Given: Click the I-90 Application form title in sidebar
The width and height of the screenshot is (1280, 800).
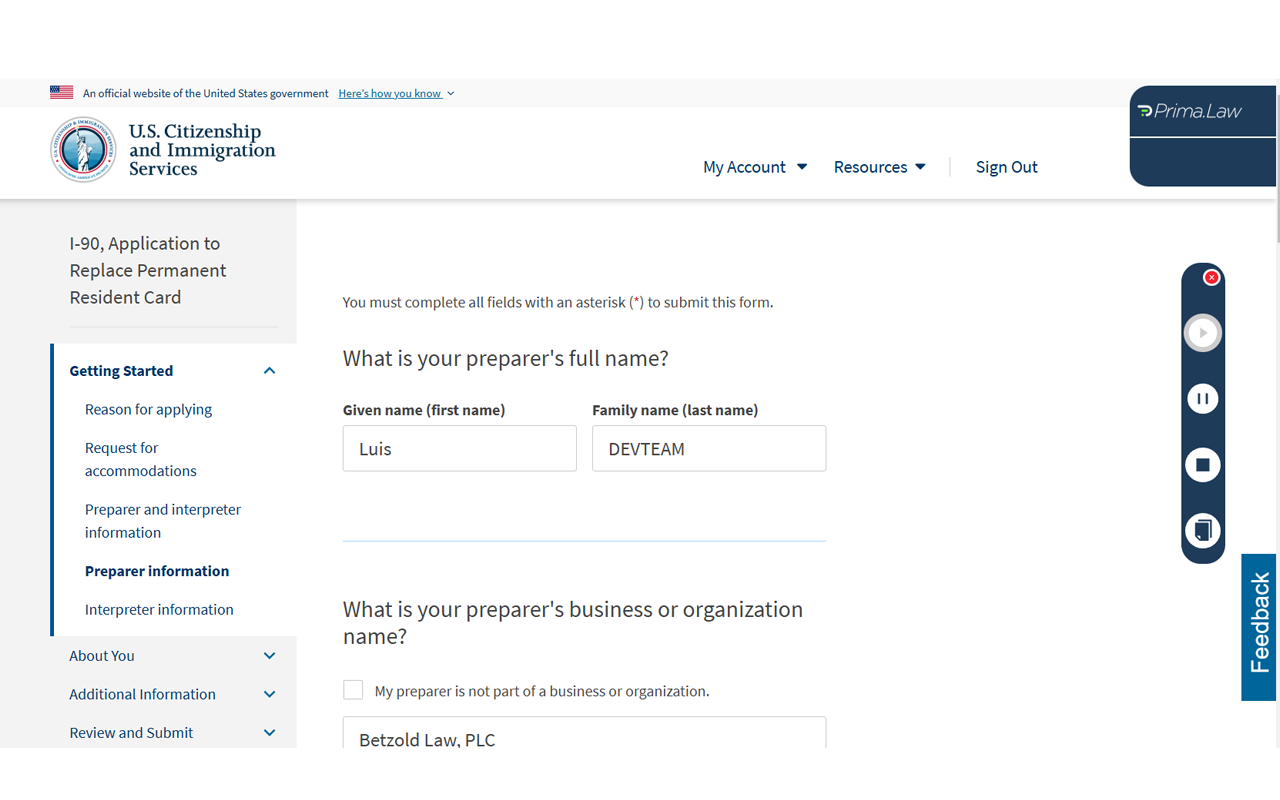Looking at the screenshot, I should [148, 270].
